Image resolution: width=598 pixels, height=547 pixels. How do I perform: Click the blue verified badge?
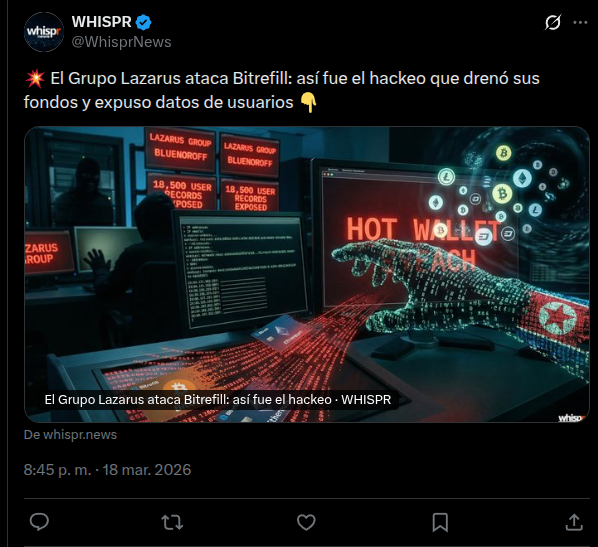[144, 22]
